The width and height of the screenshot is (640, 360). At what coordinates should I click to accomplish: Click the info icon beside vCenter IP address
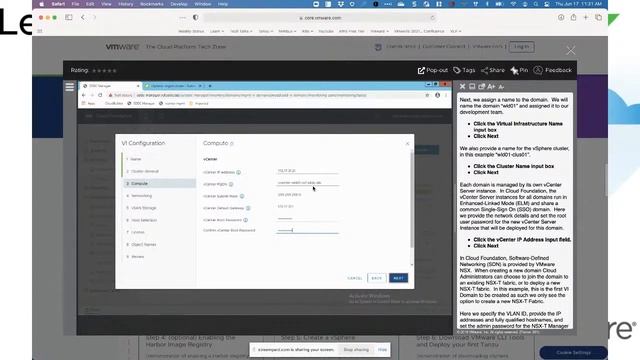239,172
